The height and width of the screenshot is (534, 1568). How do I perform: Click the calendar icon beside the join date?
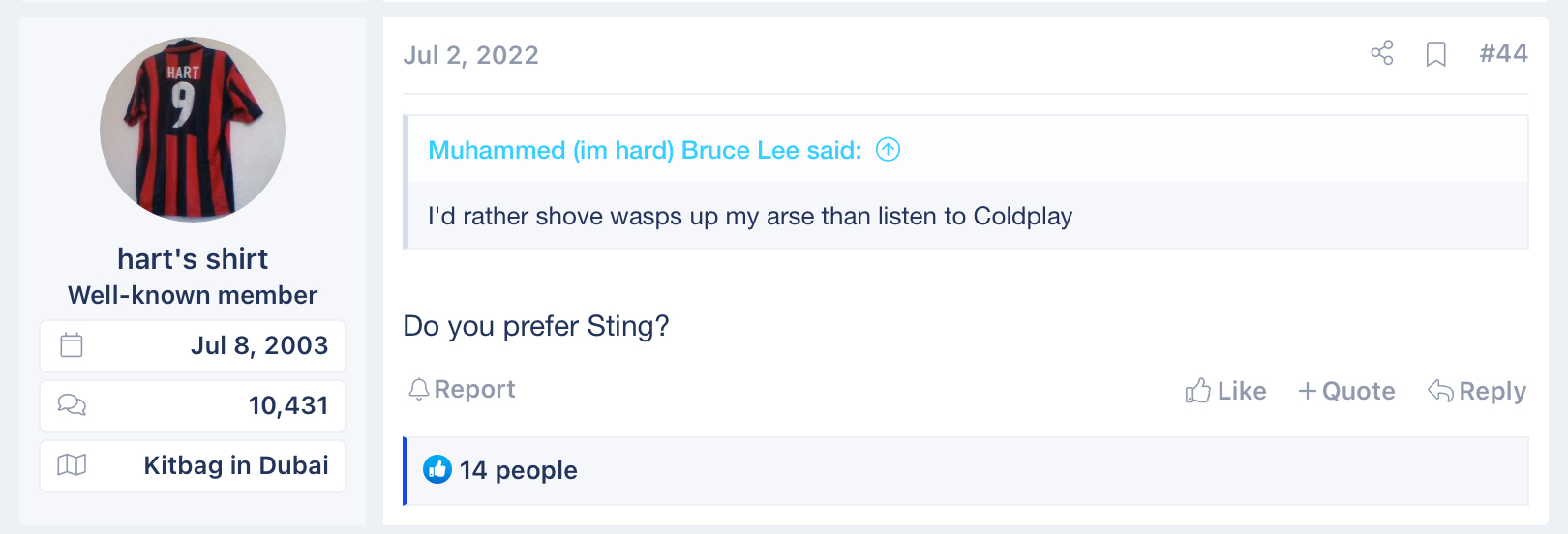72,345
